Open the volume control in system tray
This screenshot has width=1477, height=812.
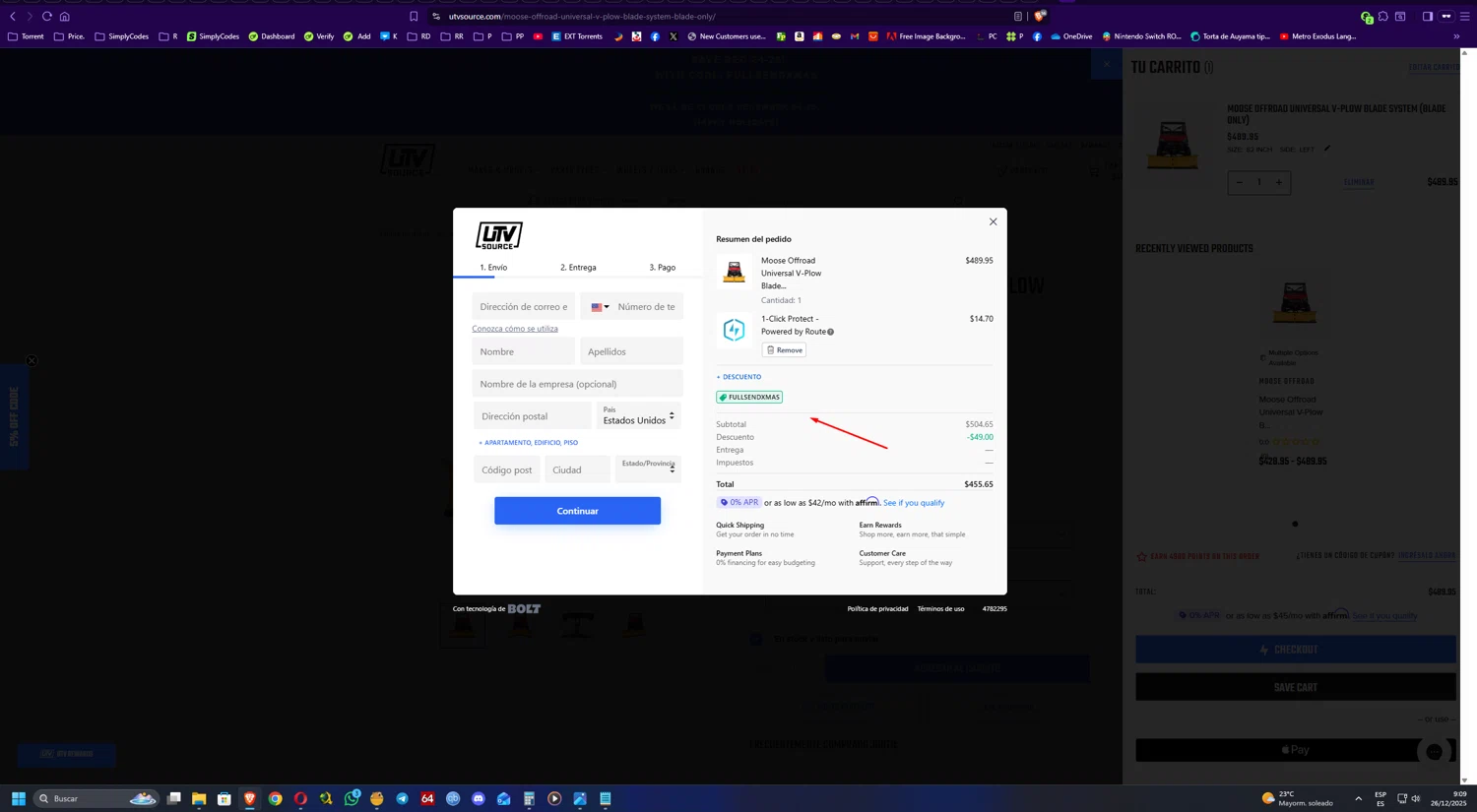1416,798
